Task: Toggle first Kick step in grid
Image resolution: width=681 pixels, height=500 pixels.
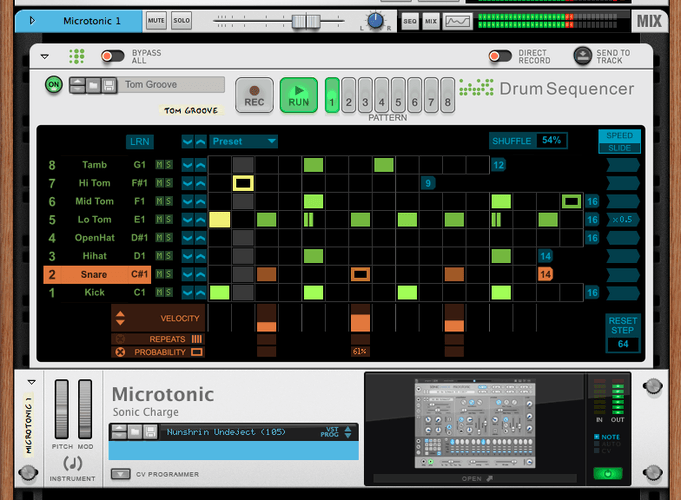Action: pos(219,292)
